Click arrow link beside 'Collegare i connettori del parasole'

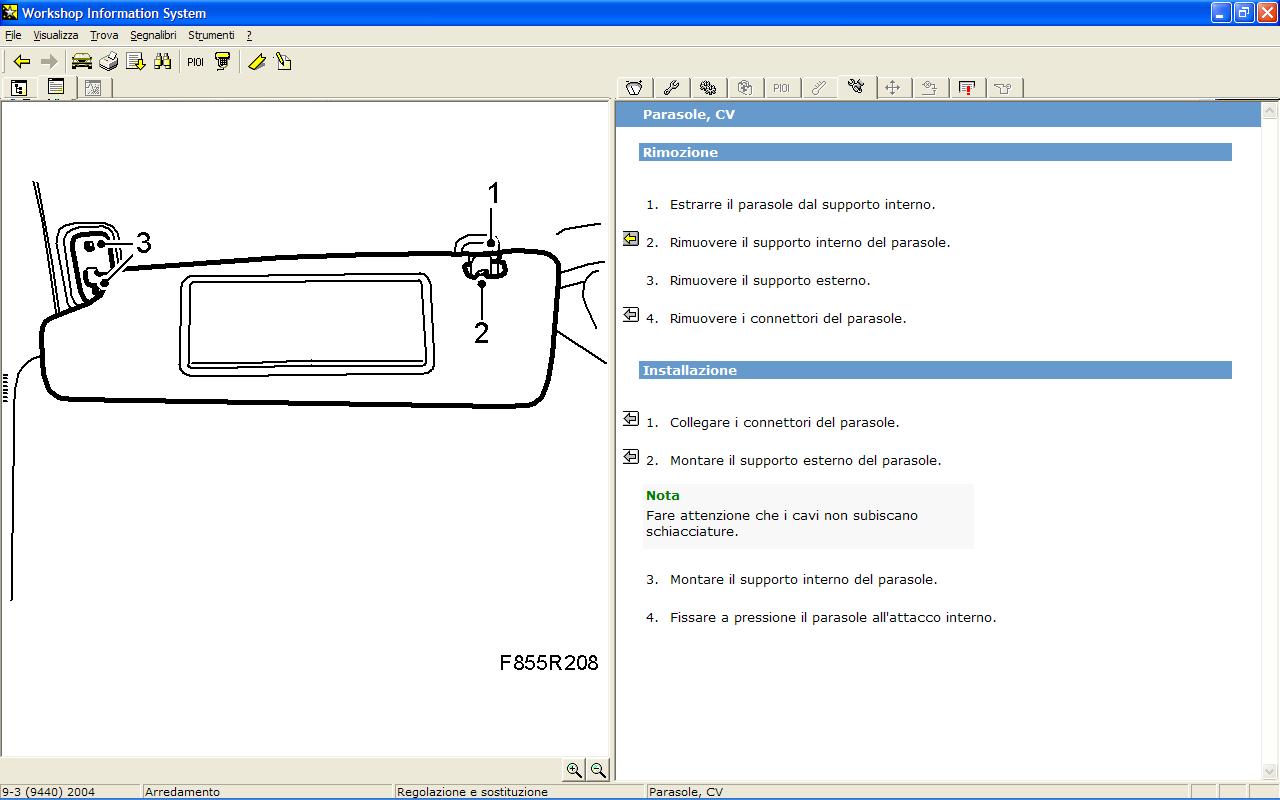click(x=631, y=419)
